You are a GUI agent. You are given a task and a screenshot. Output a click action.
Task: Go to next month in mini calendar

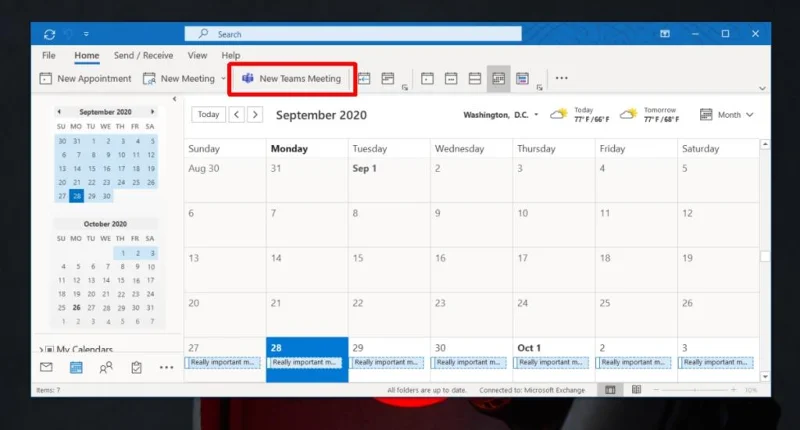(152, 112)
